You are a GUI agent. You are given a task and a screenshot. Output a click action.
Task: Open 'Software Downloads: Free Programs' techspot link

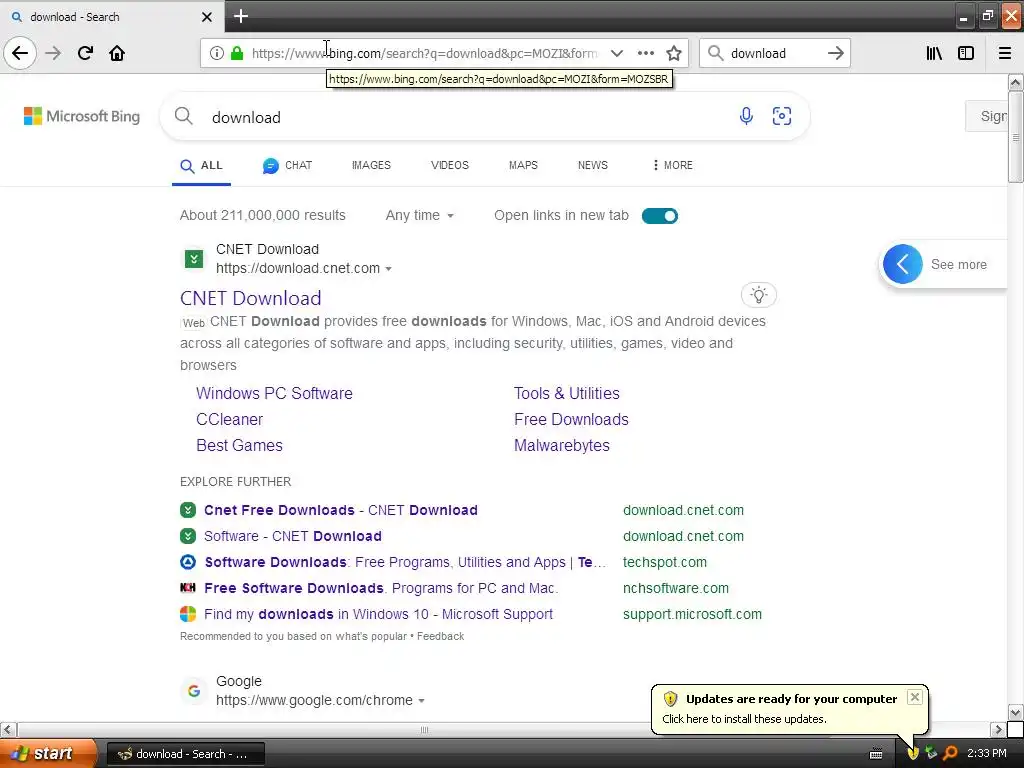coord(405,562)
